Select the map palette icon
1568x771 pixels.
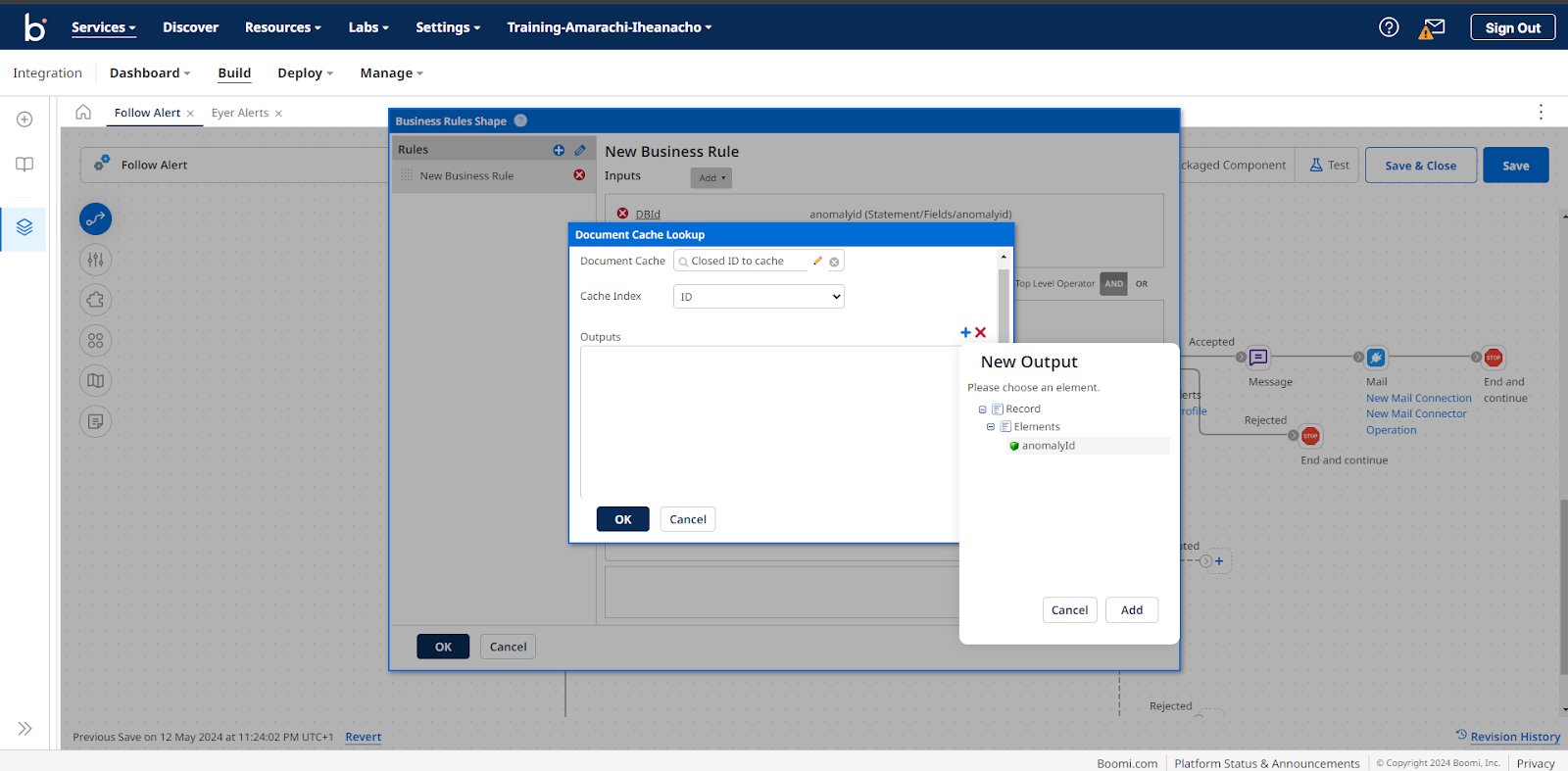[x=95, y=381]
